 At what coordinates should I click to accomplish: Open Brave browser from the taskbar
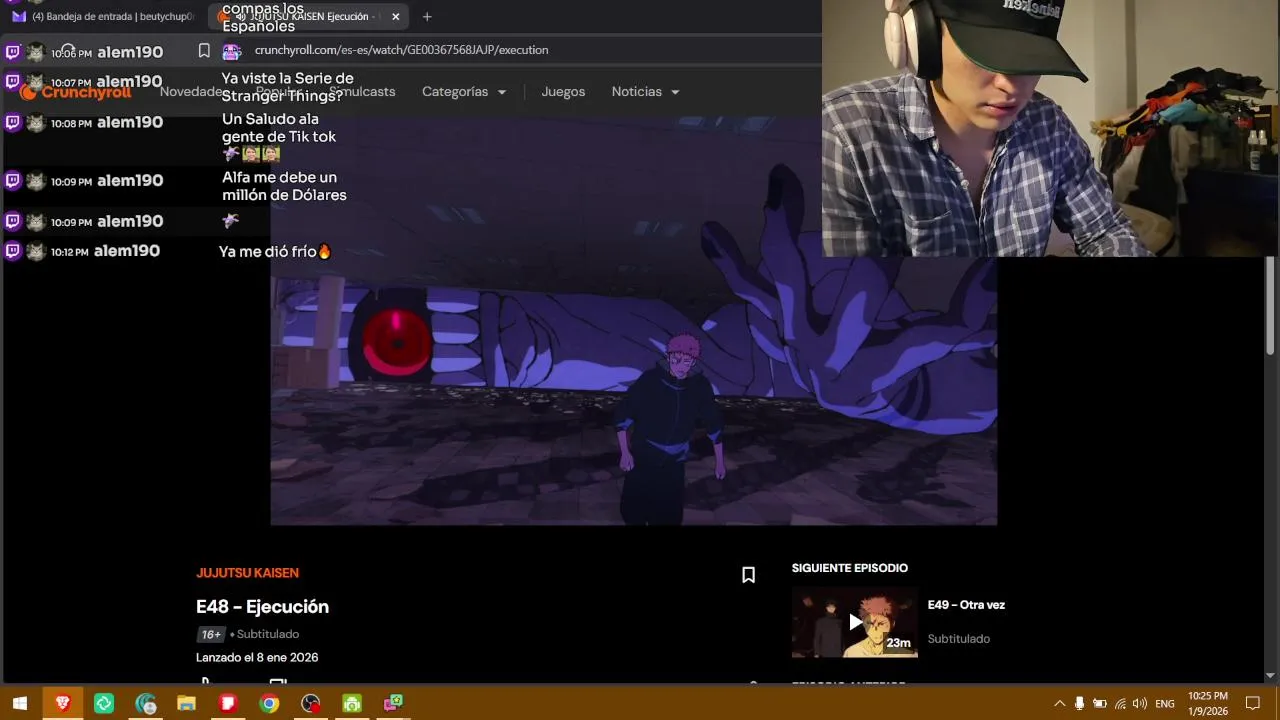(62, 704)
